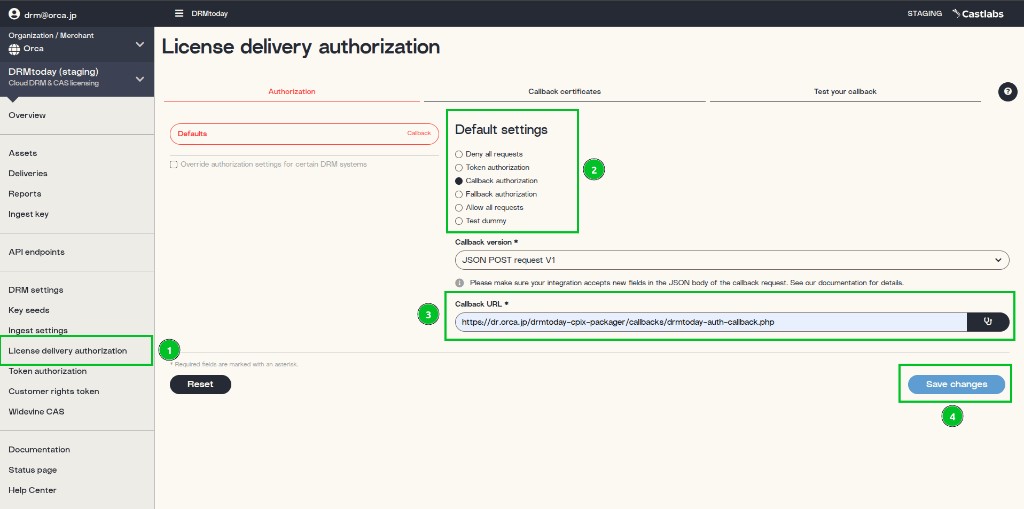The image size is (1024, 509).
Task: Click the Save changes button
Action: [x=956, y=384]
